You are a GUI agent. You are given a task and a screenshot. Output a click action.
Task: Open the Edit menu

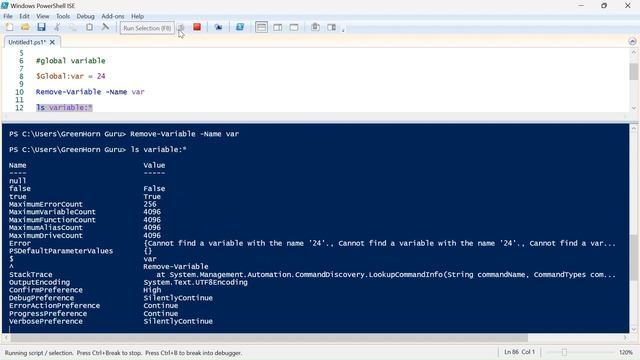(x=24, y=16)
